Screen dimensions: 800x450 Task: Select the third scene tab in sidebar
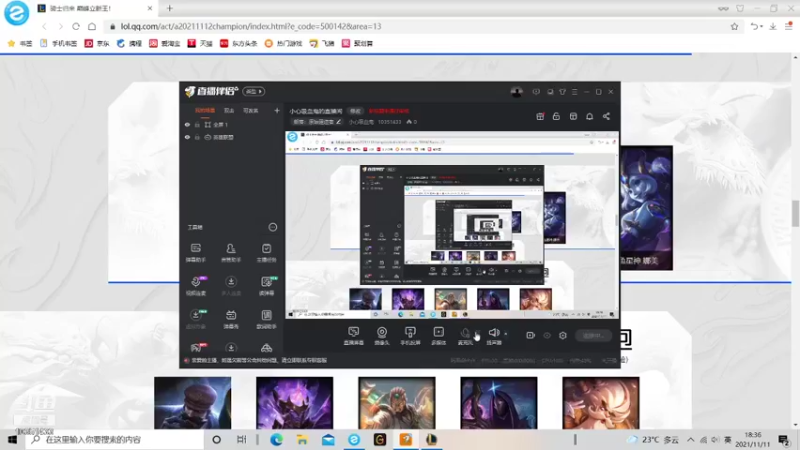[251, 110]
